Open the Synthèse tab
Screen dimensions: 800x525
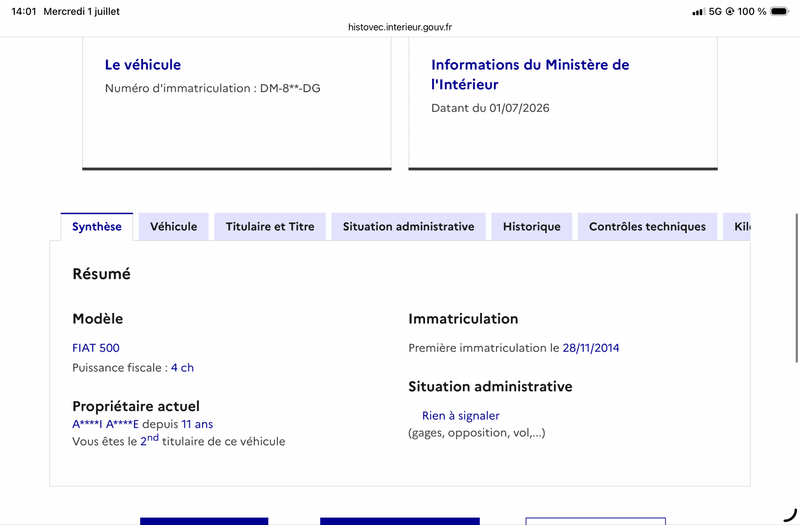coord(96,227)
